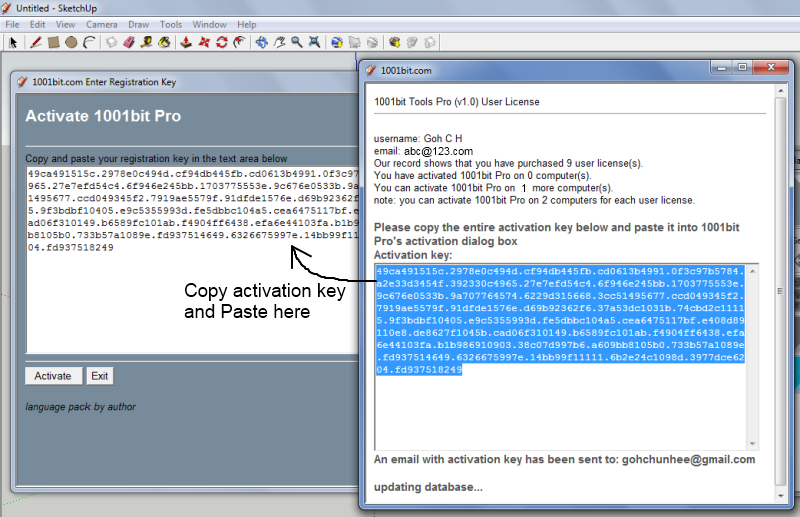Pick the pink Eraser tool
800x517 pixels.
129,42
